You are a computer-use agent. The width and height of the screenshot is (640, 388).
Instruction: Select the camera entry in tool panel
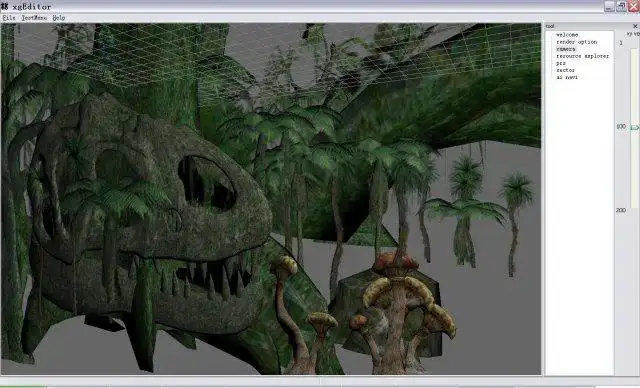566,49
